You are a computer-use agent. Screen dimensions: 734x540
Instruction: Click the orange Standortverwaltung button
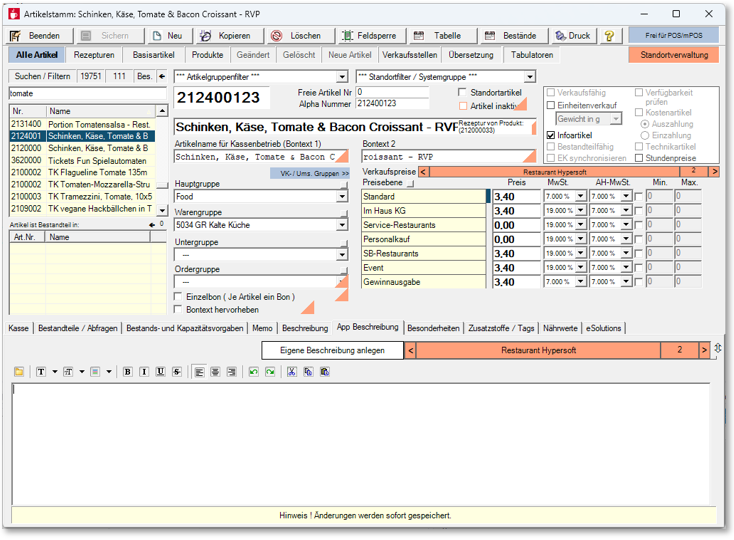(673, 55)
